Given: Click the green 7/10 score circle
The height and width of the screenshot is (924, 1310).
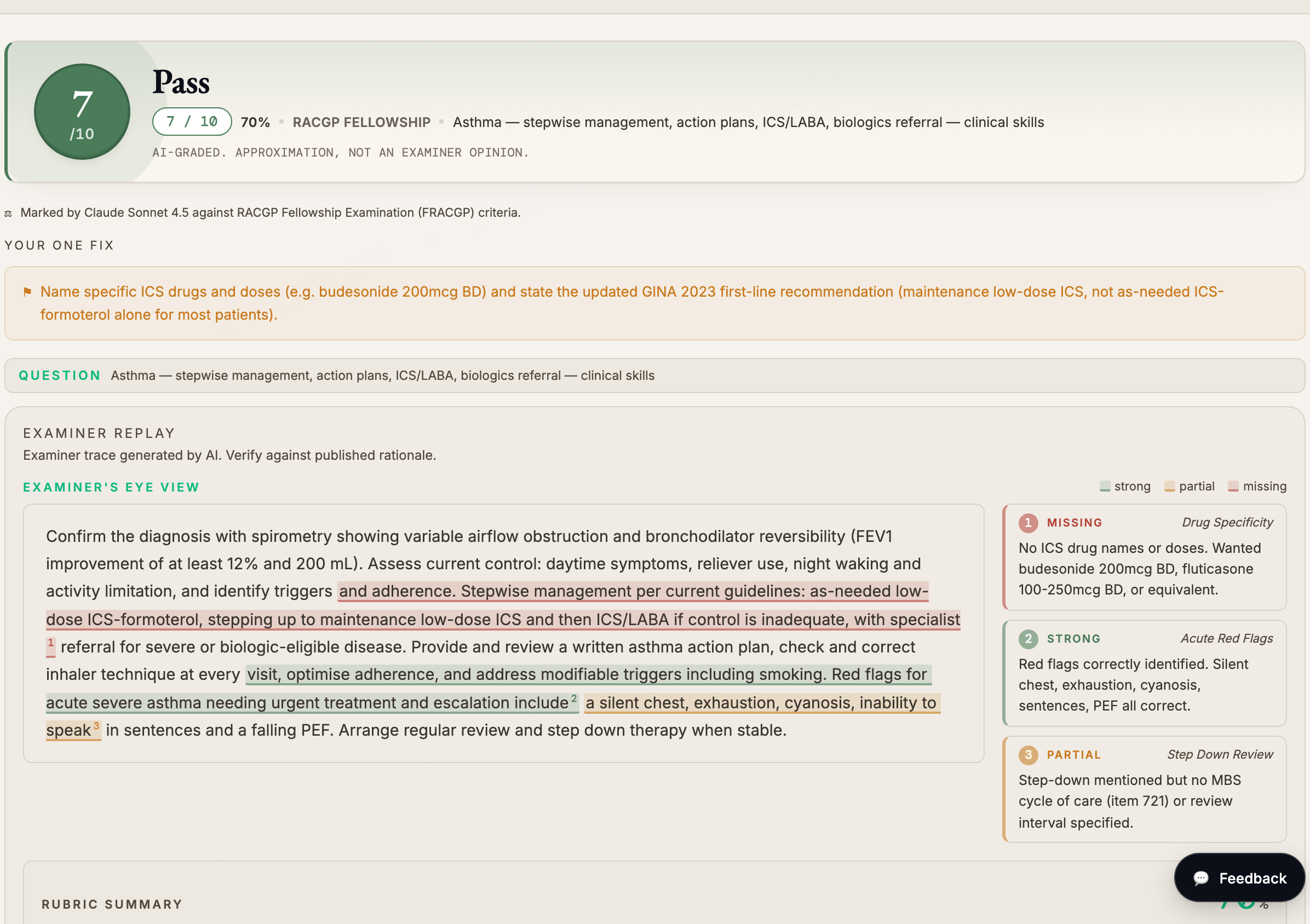Looking at the screenshot, I should tap(82, 111).
